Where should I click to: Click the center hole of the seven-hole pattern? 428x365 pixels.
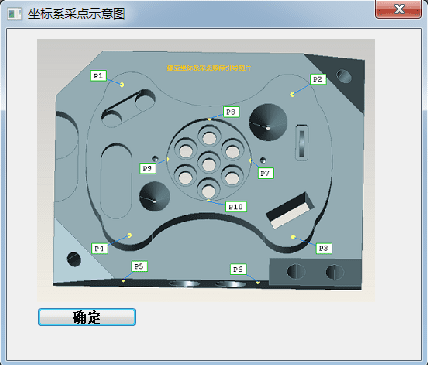click(x=209, y=164)
